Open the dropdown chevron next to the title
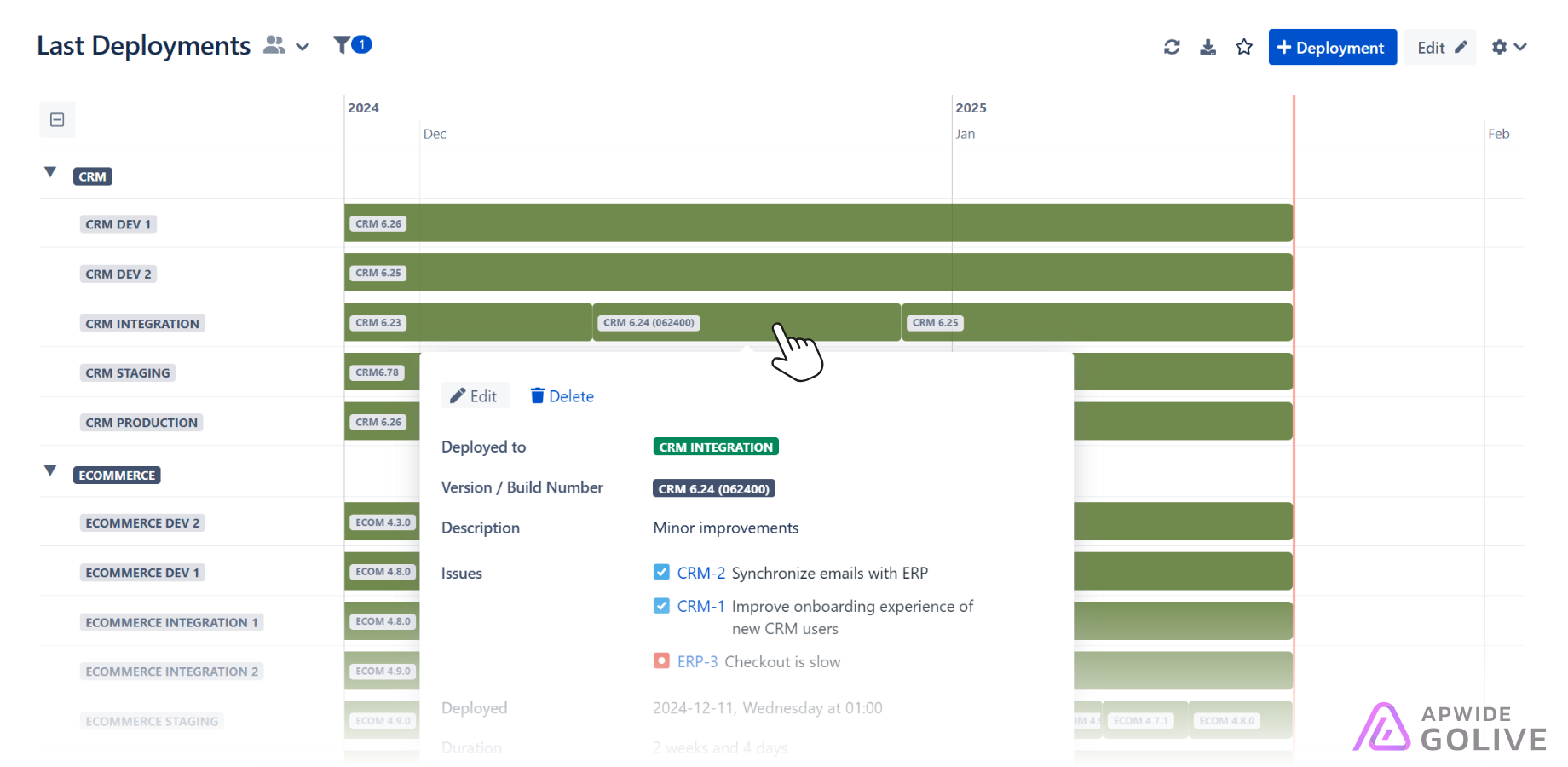 pyautogui.click(x=303, y=47)
